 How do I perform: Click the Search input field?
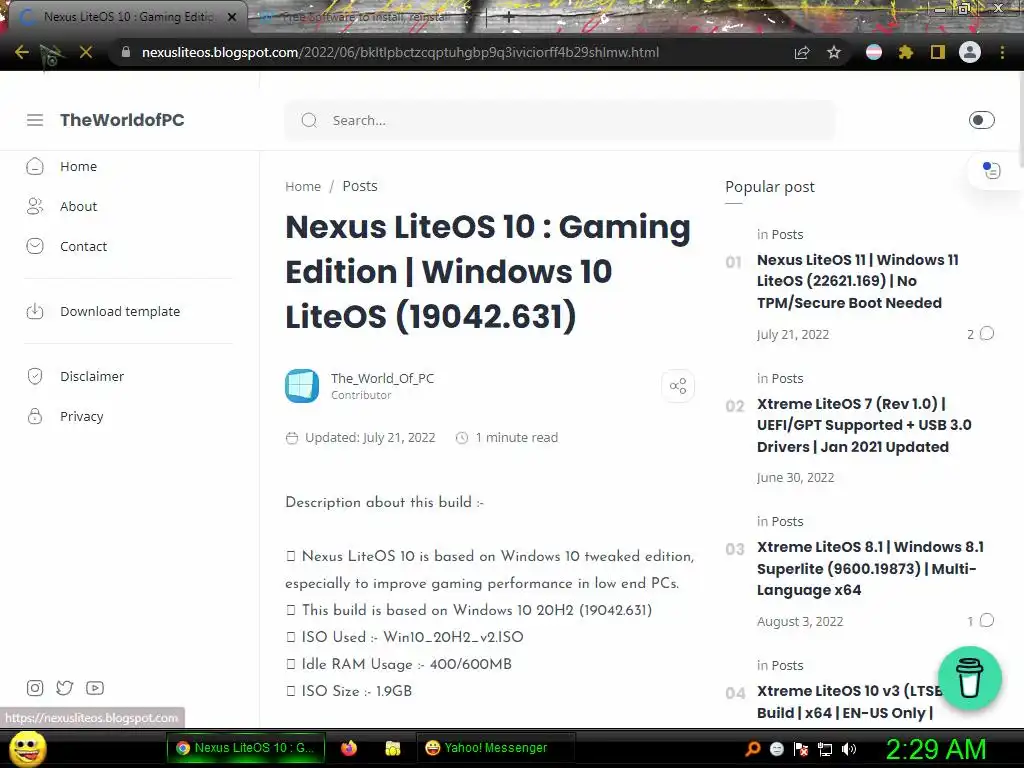560,120
